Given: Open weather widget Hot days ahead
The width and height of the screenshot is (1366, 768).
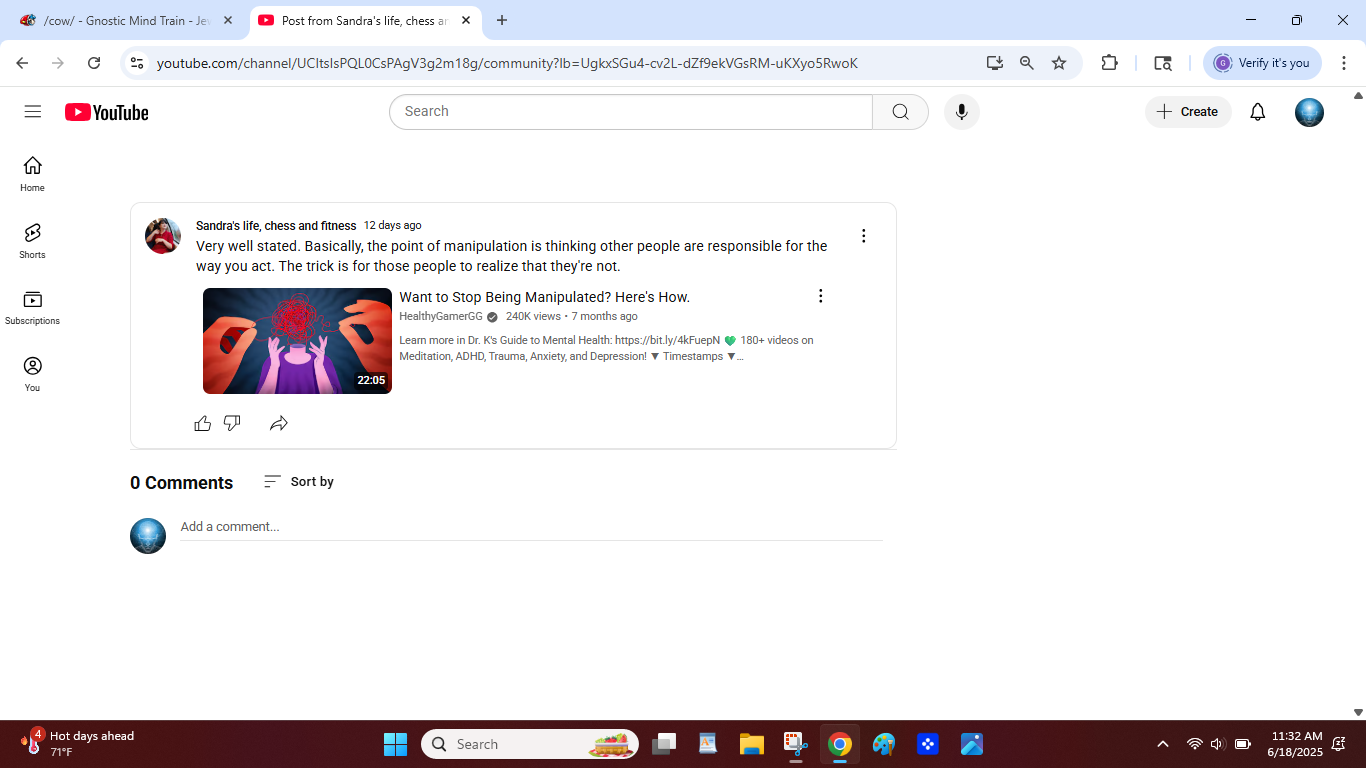Looking at the screenshot, I should pyautogui.click(x=77, y=744).
